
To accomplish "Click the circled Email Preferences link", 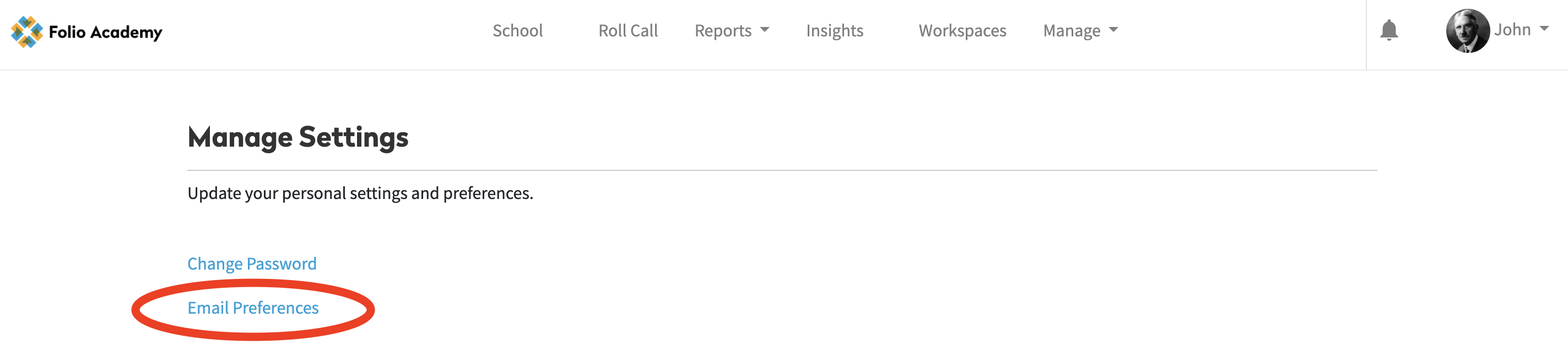I will point(253,308).
